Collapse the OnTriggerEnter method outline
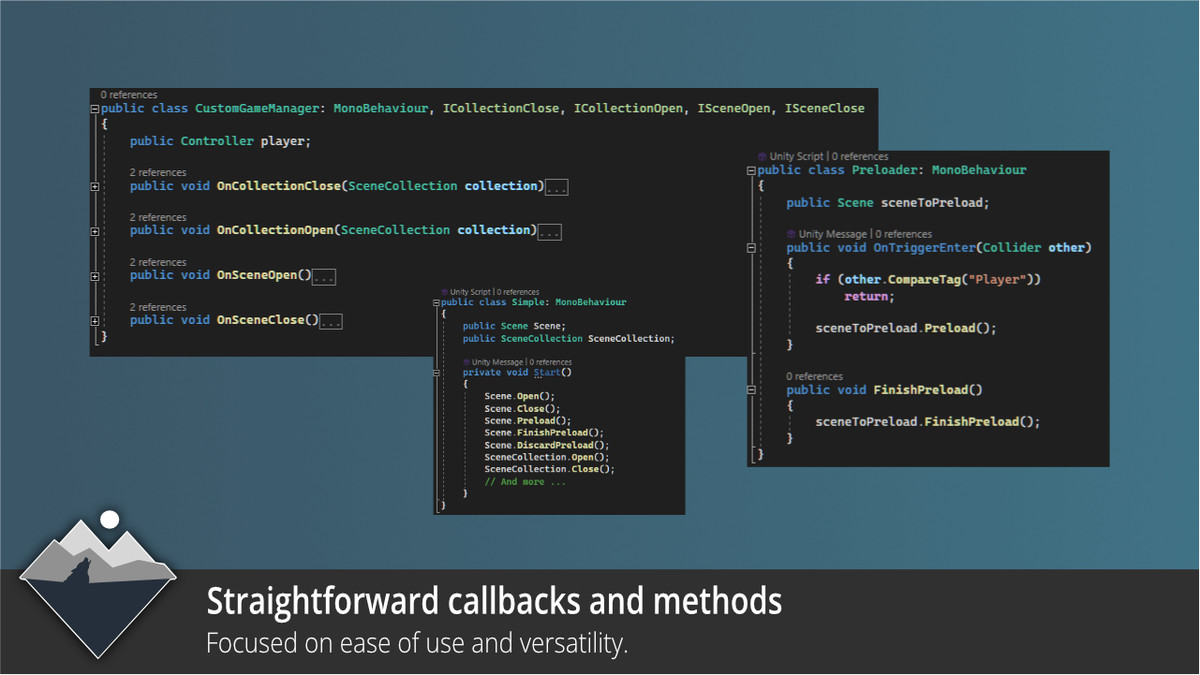Screen dimensions: 1200x675 tap(752, 248)
